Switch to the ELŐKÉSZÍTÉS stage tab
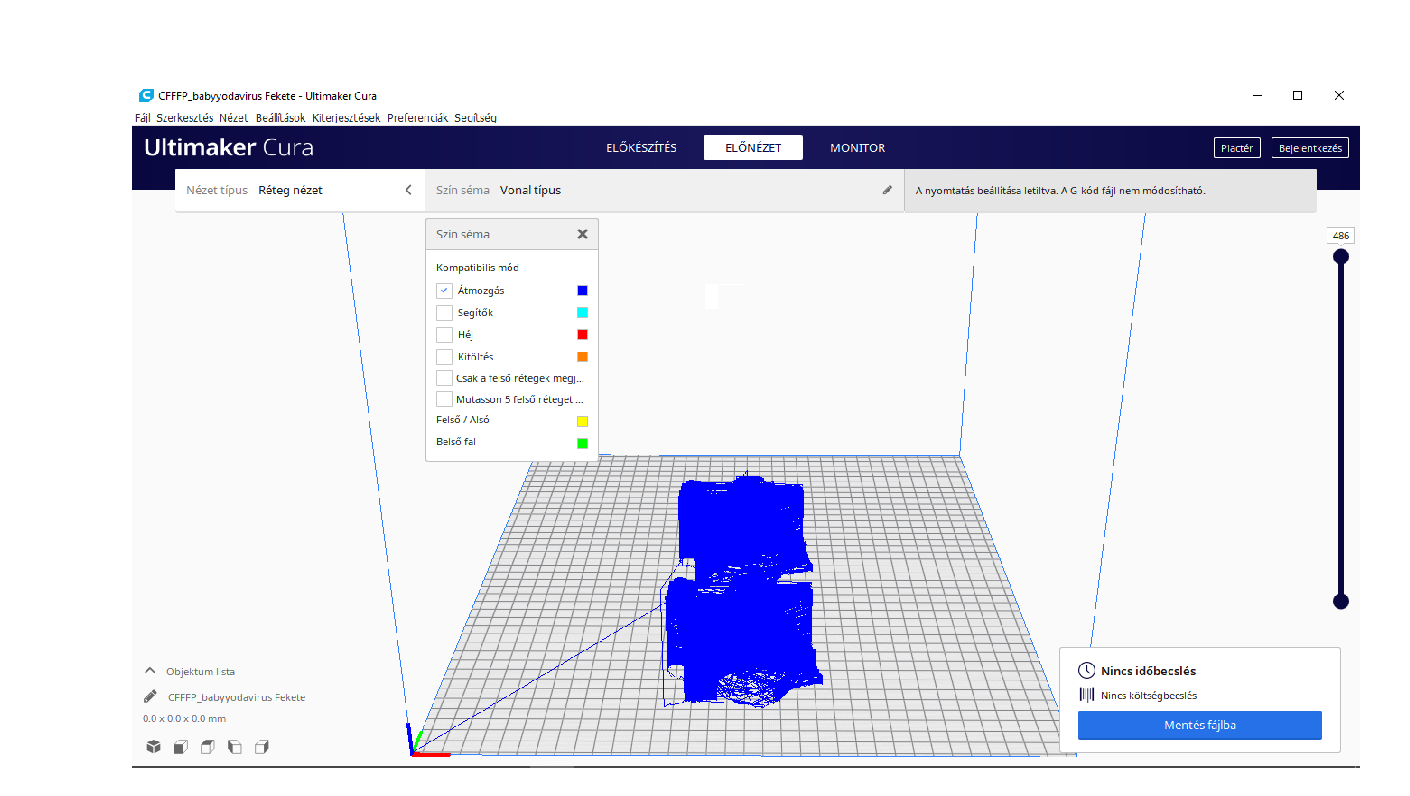 tap(641, 148)
